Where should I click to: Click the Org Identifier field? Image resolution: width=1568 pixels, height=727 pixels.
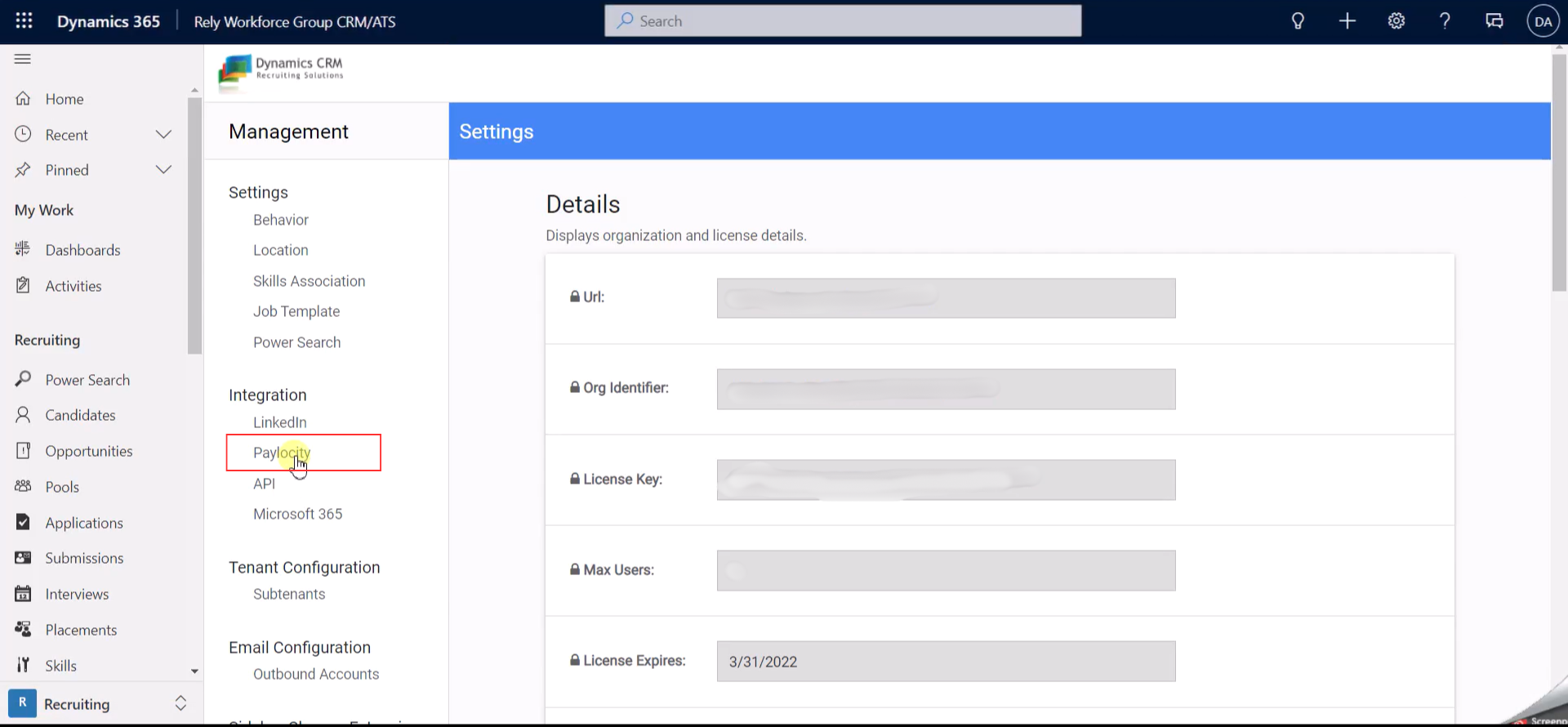point(946,389)
